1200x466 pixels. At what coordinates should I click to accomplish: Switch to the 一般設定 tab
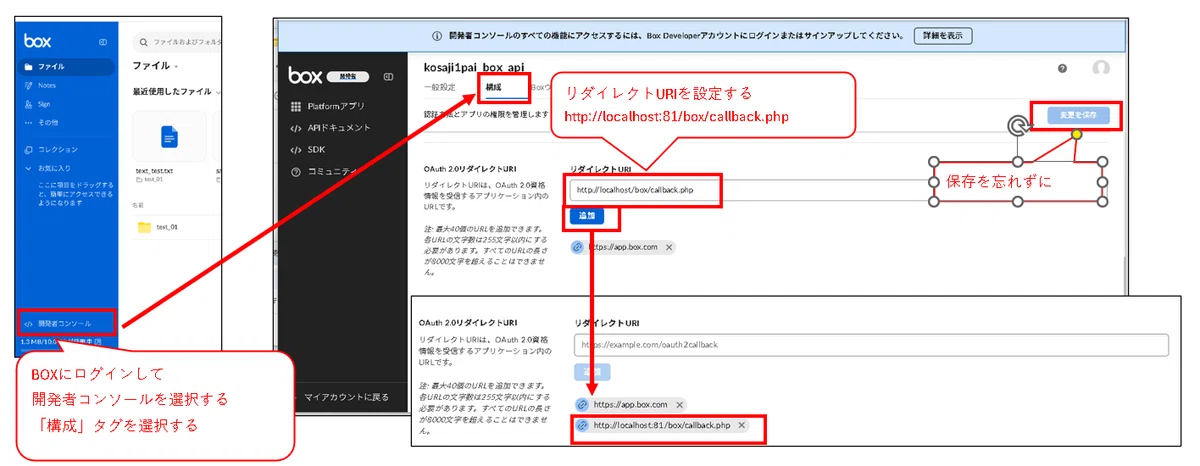pyautogui.click(x=440, y=88)
